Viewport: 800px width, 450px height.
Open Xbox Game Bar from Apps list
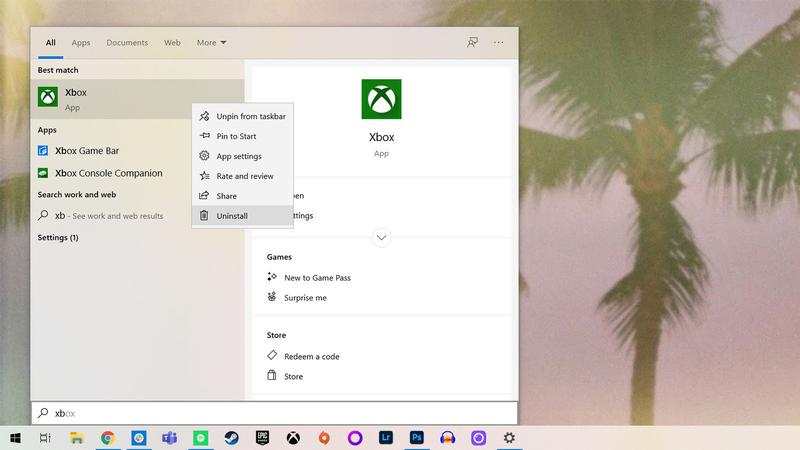[x=87, y=151]
